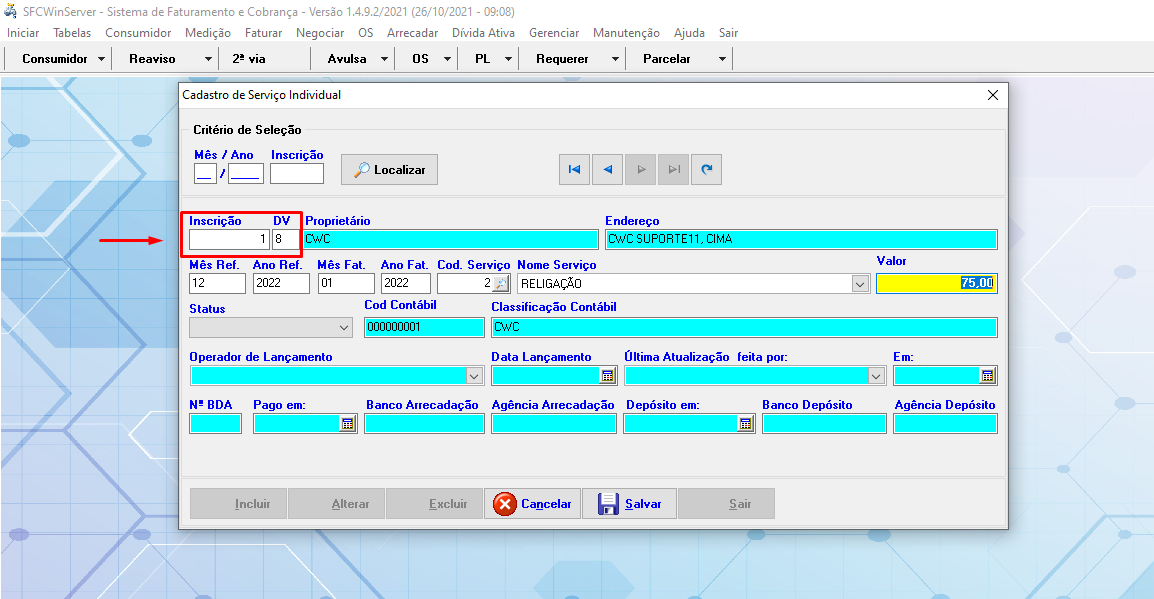The width and height of the screenshot is (1154, 599).
Task: Open the Dívida Ativa menu
Action: (483, 33)
